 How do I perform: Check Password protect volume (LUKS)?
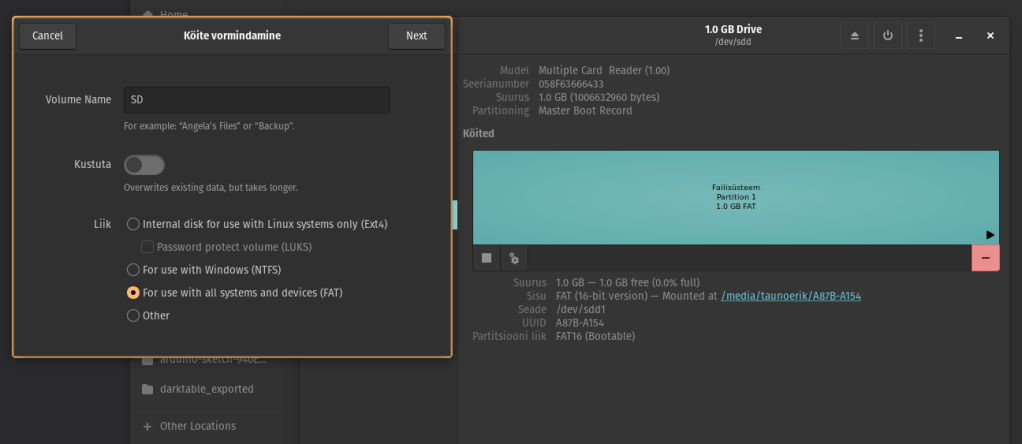148,246
